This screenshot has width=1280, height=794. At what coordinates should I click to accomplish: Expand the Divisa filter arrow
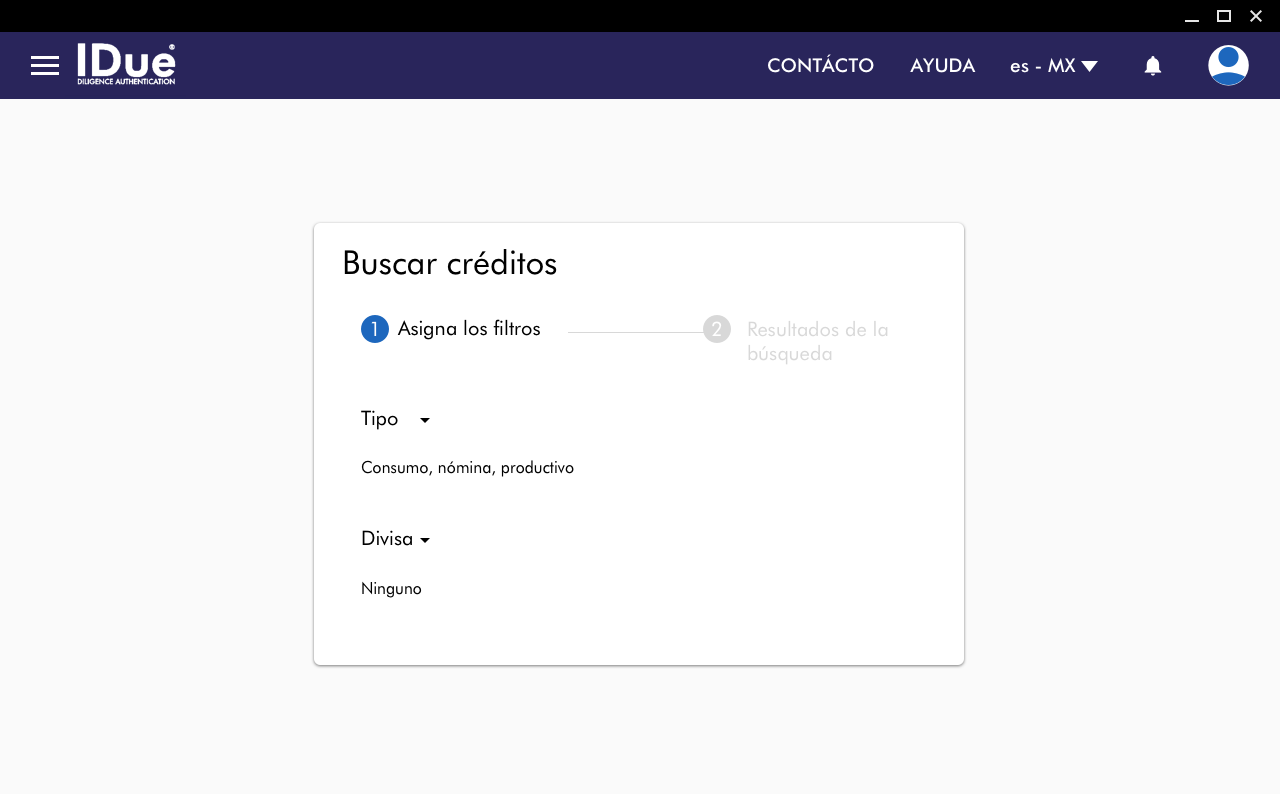425,540
